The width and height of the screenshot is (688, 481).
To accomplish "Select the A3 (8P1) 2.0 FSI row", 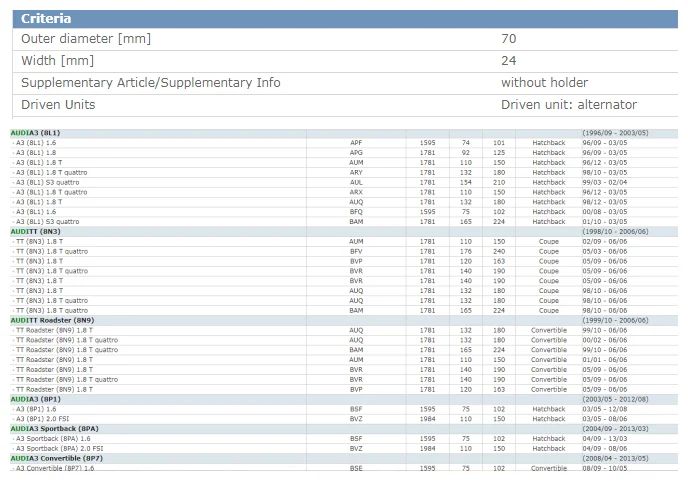I will (344, 419).
